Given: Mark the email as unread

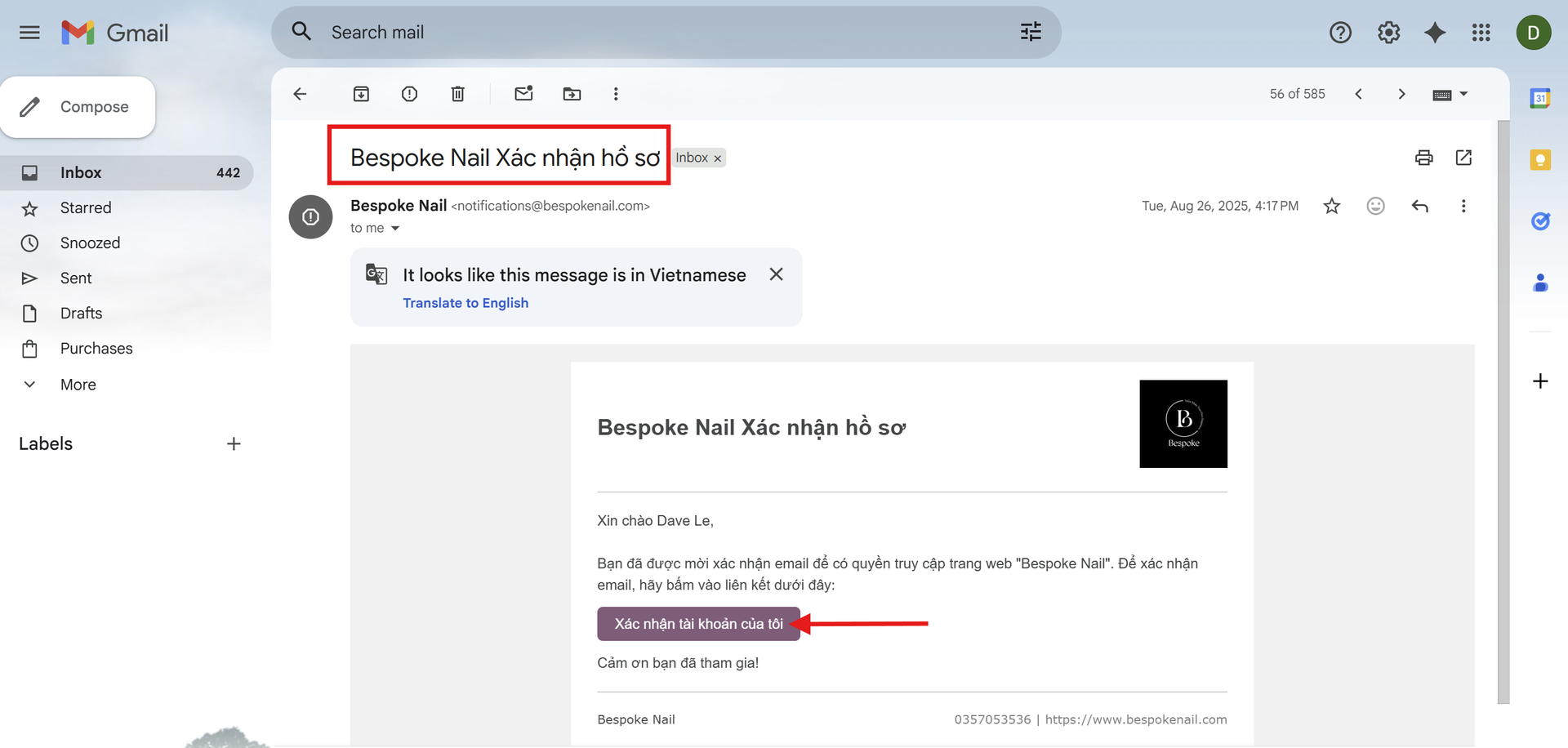Looking at the screenshot, I should point(523,94).
